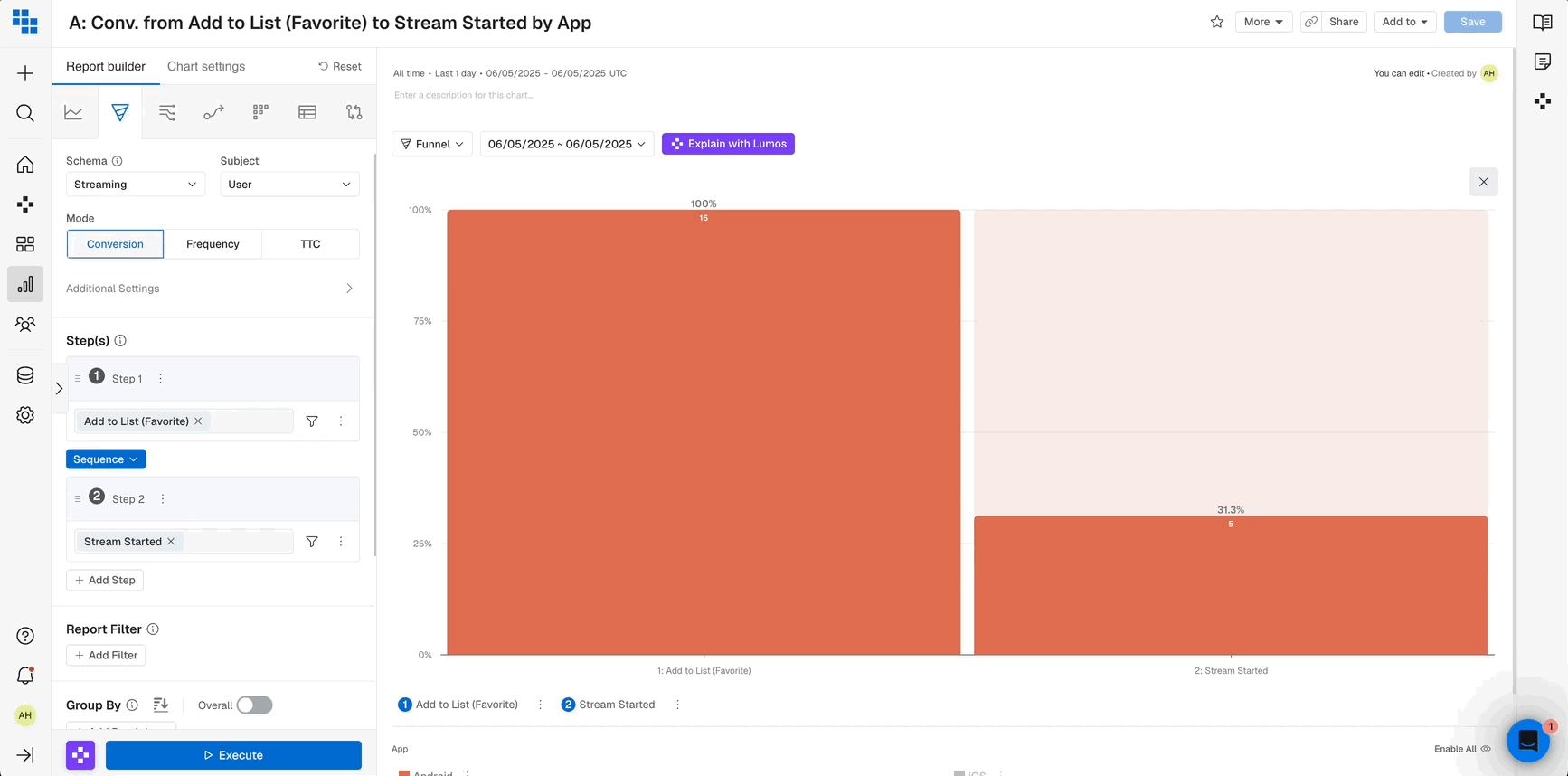Select Conversion mode

115,244
